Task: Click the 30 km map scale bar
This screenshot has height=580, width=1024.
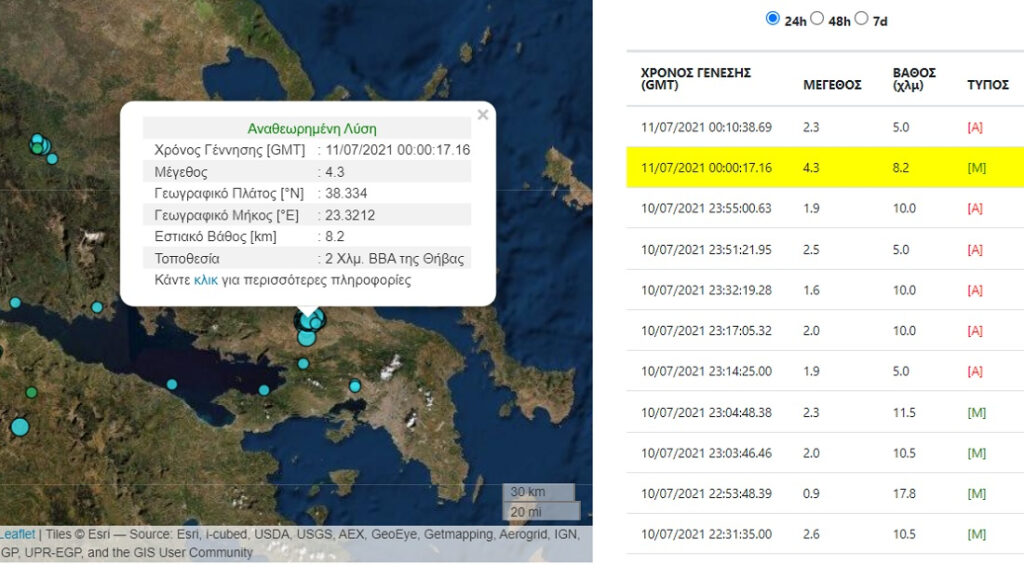Action: coord(538,492)
